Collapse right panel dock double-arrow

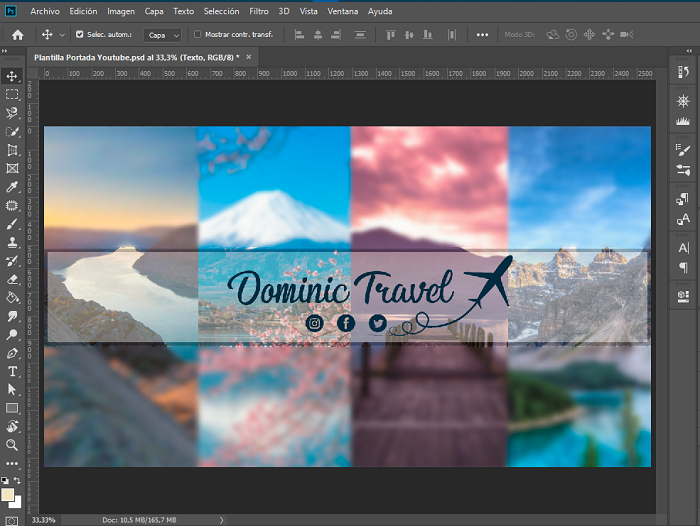(689, 51)
